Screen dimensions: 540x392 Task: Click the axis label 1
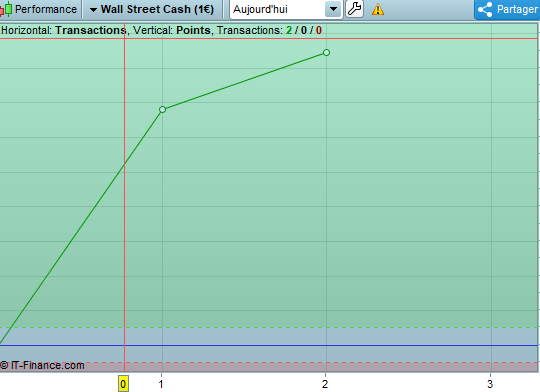pyautogui.click(x=161, y=384)
